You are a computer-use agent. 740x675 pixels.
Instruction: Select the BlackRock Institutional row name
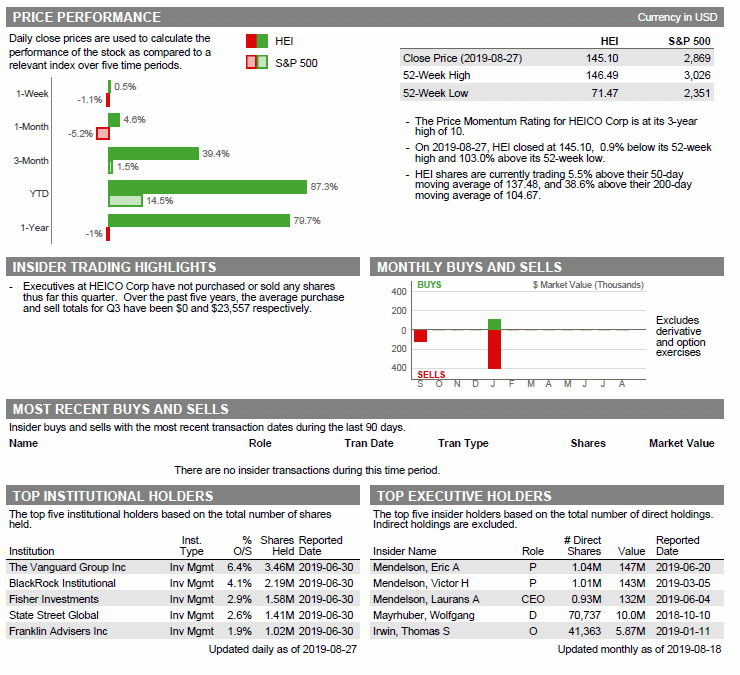[x=62, y=584]
